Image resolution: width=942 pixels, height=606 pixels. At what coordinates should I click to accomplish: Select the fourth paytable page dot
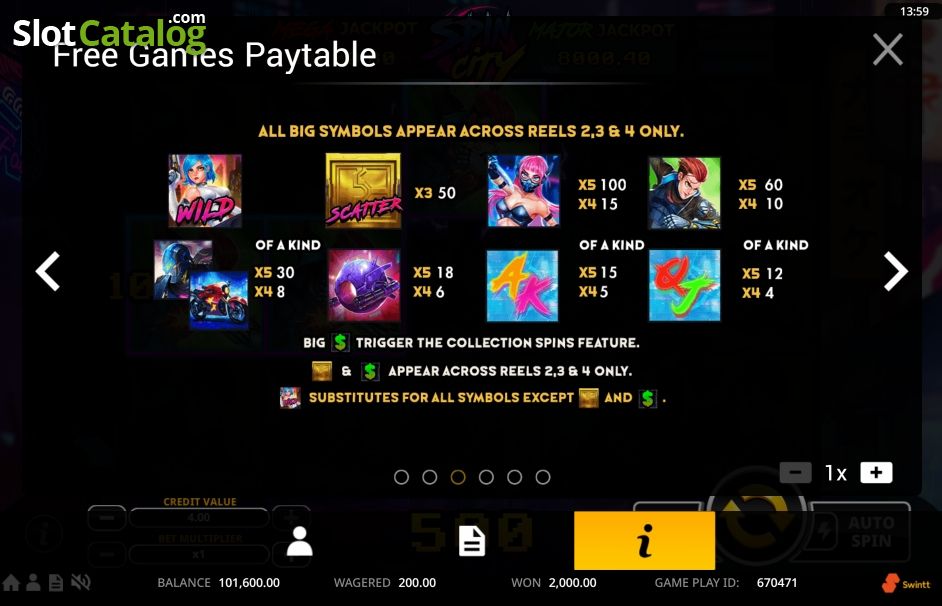pos(487,477)
